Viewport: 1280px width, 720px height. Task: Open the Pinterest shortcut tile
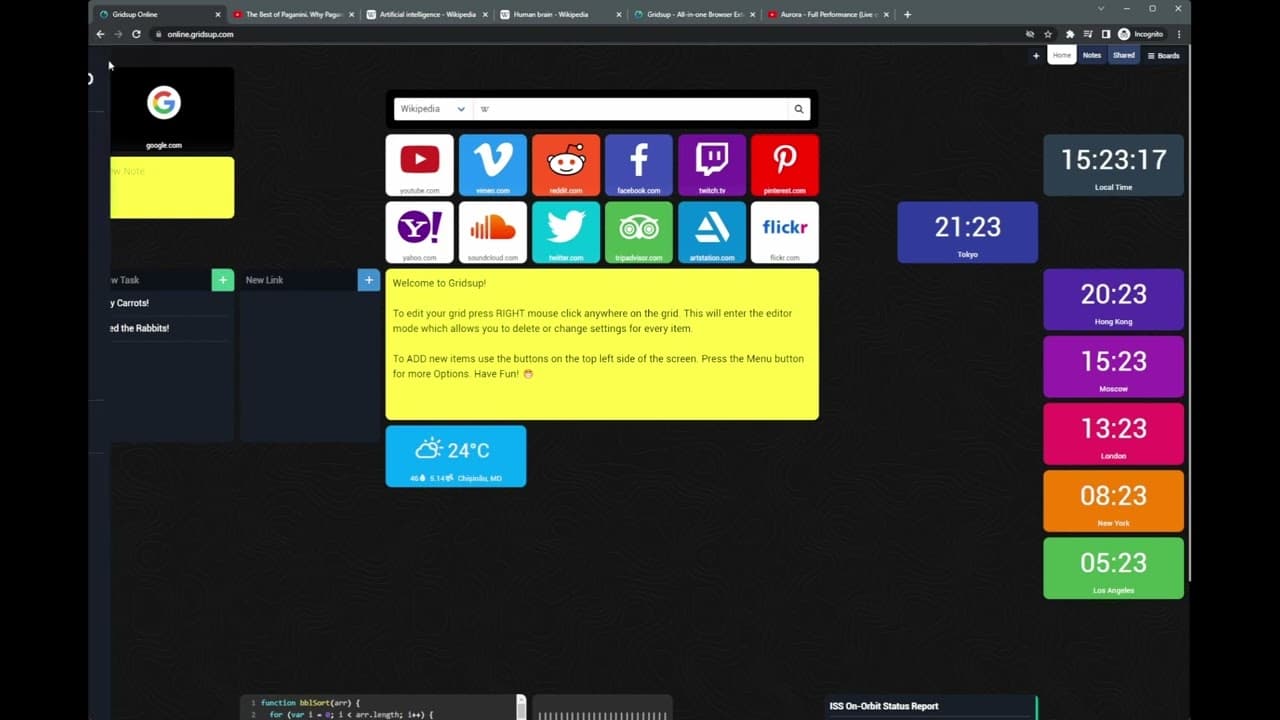point(784,165)
